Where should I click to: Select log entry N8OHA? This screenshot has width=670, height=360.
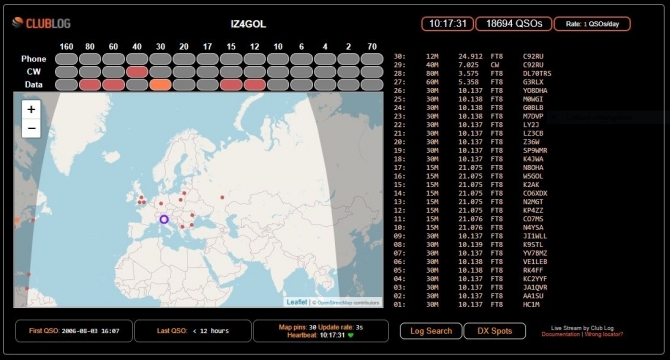tap(469, 167)
